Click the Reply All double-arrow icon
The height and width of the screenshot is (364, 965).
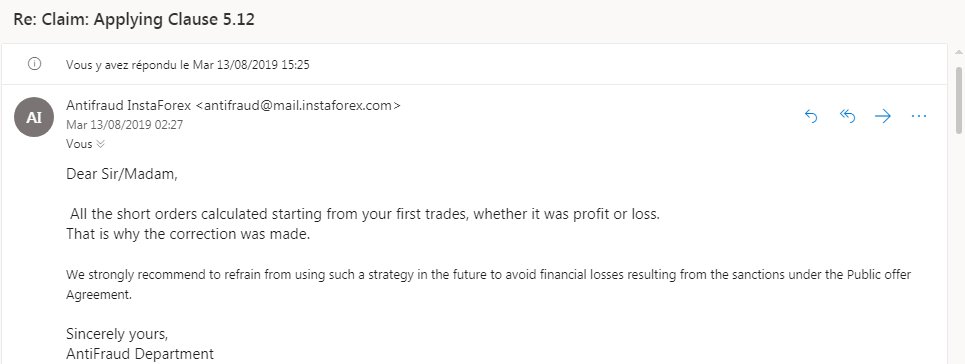[x=847, y=116]
